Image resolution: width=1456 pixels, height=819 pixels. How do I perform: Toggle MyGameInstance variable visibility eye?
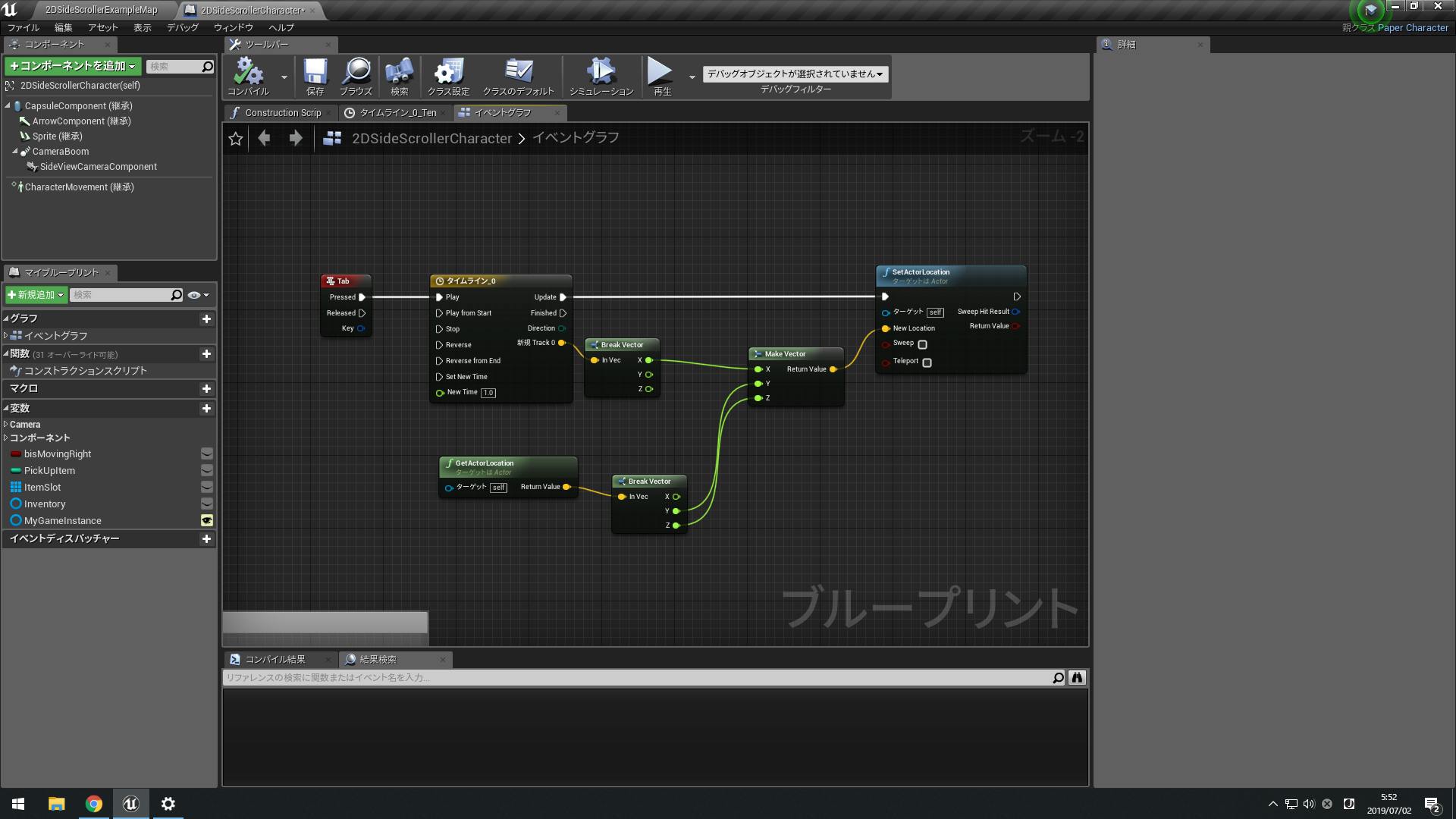click(x=206, y=521)
